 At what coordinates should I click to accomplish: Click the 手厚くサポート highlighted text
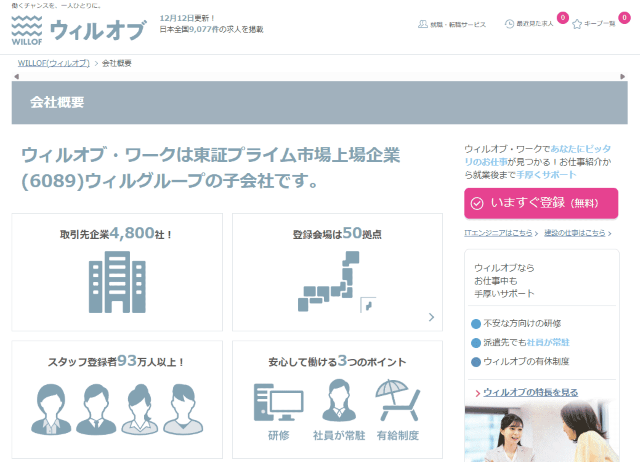tap(547, 175)
